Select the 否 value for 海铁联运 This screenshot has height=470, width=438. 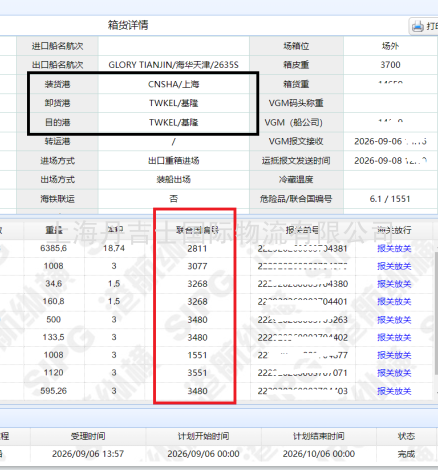coord(174,199)
